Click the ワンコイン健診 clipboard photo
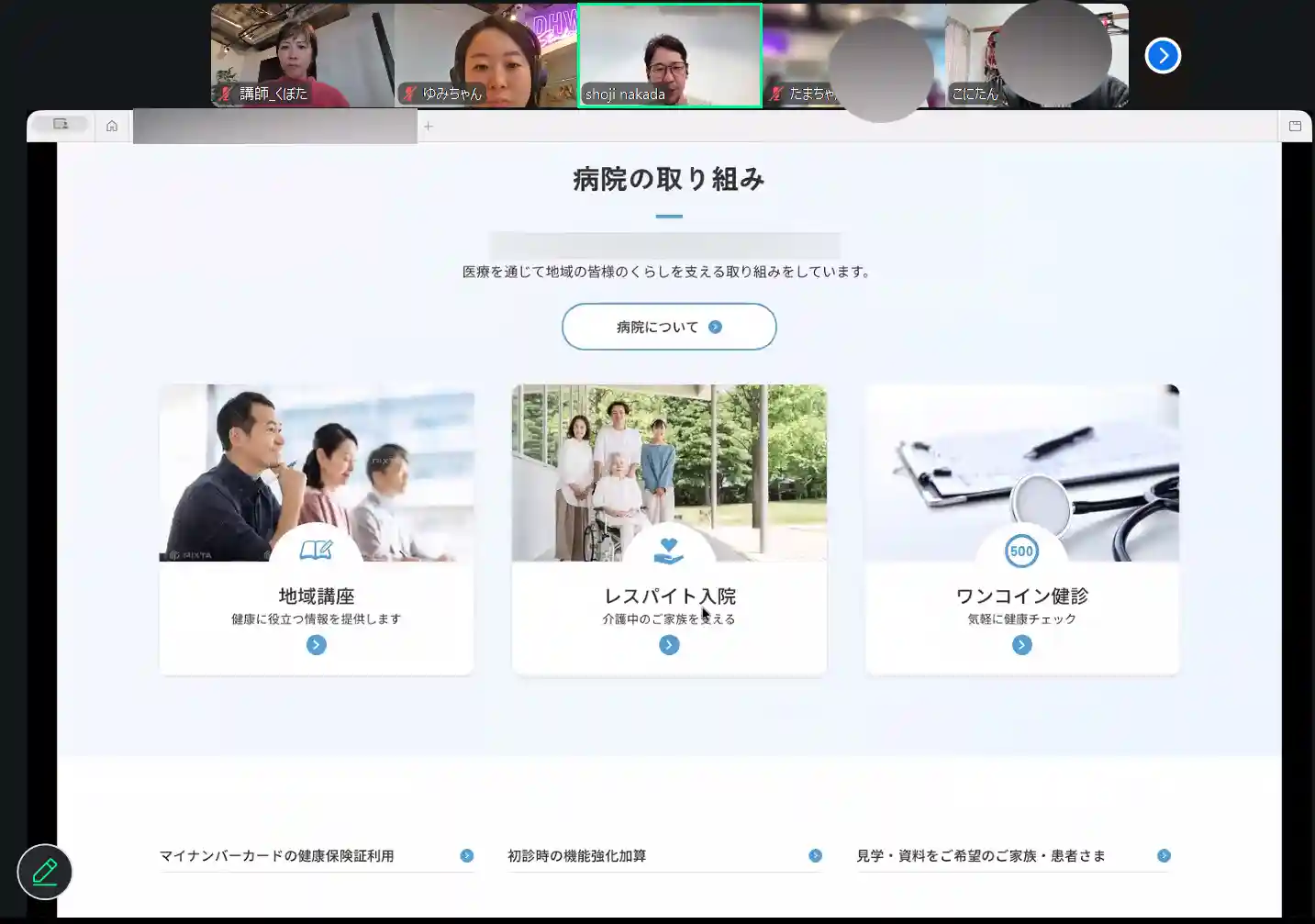Screen dimensions: 1315x924 point(1021,459)
